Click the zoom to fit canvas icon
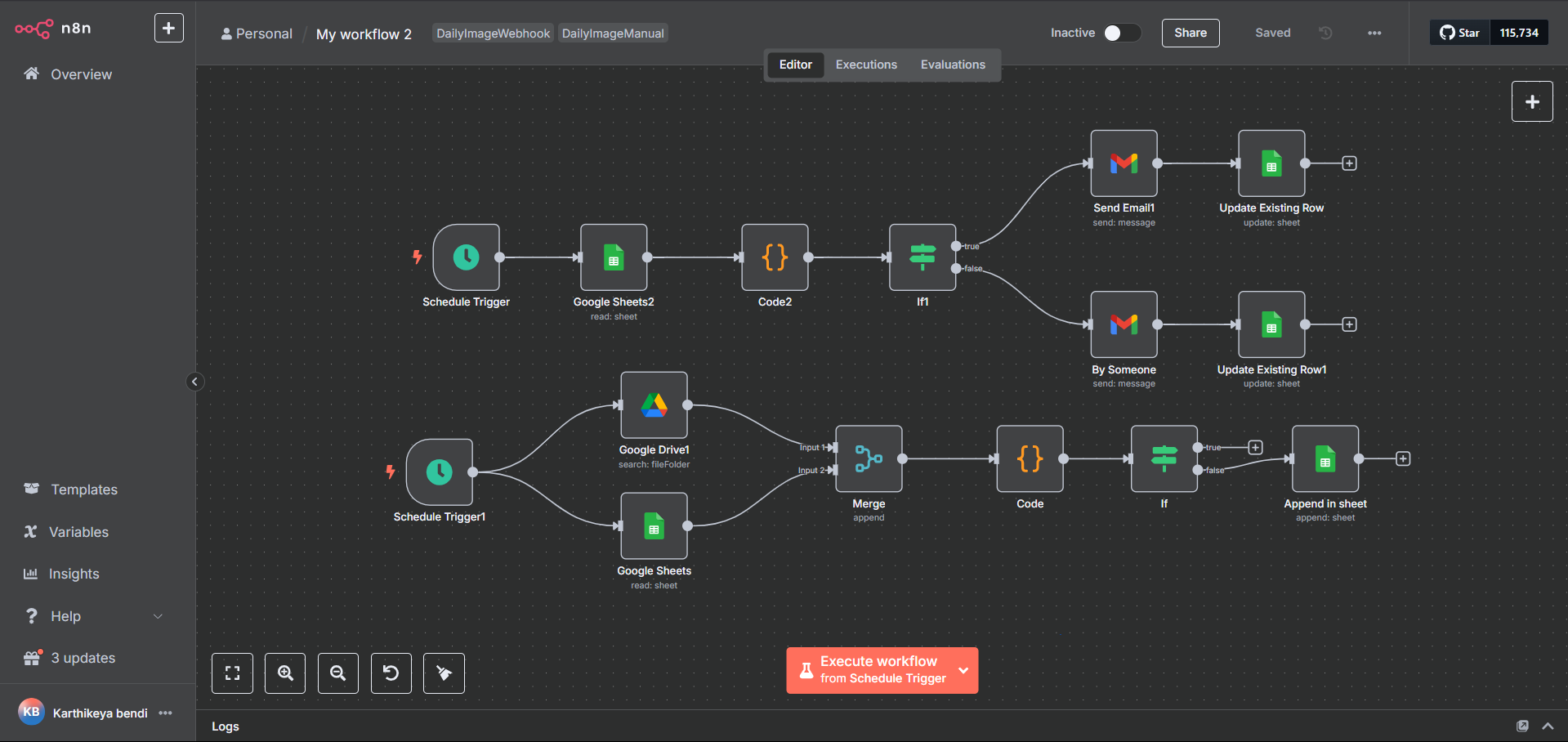Image resolution: width=1568 pixels, height=742 pixels. pos(232,673)
